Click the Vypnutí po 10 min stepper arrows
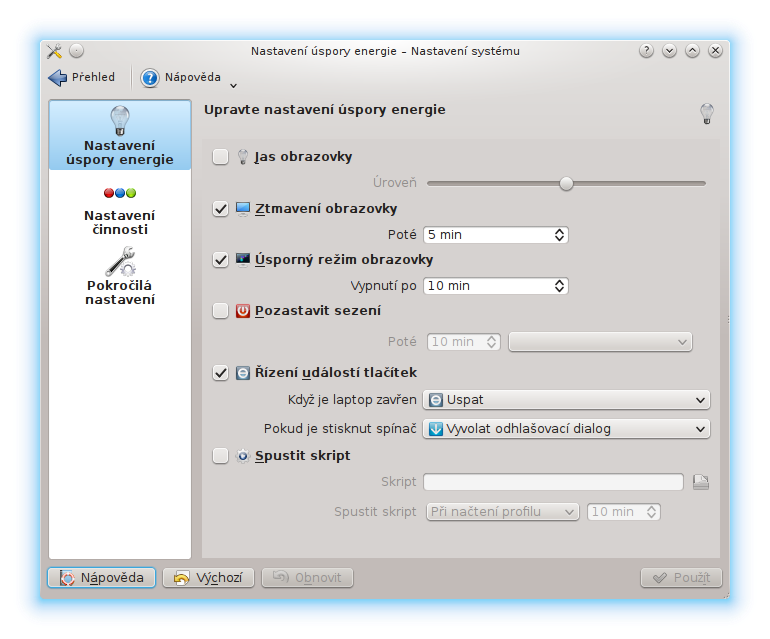 click(x=559, y=286)
